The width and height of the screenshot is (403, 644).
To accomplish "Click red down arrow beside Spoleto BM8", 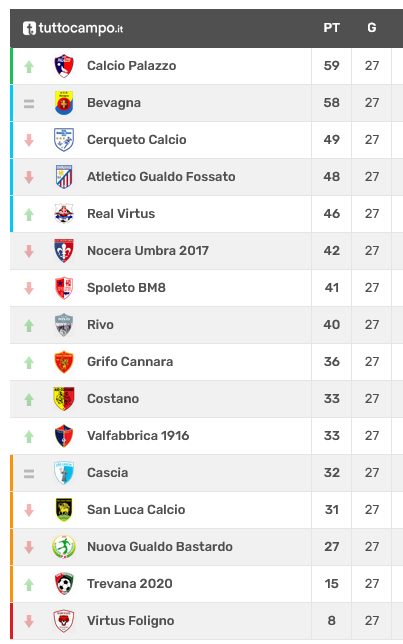I will point(29,288).
